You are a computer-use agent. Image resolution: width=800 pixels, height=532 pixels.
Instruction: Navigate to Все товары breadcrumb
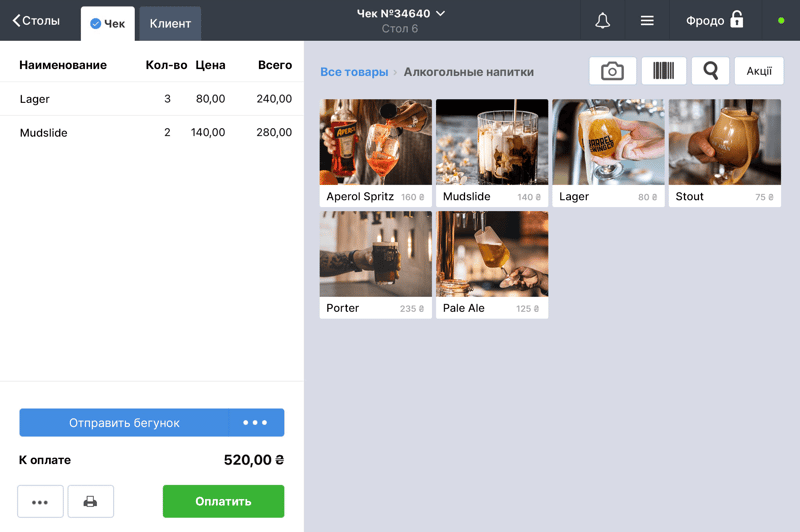click(x=354, y=72)
